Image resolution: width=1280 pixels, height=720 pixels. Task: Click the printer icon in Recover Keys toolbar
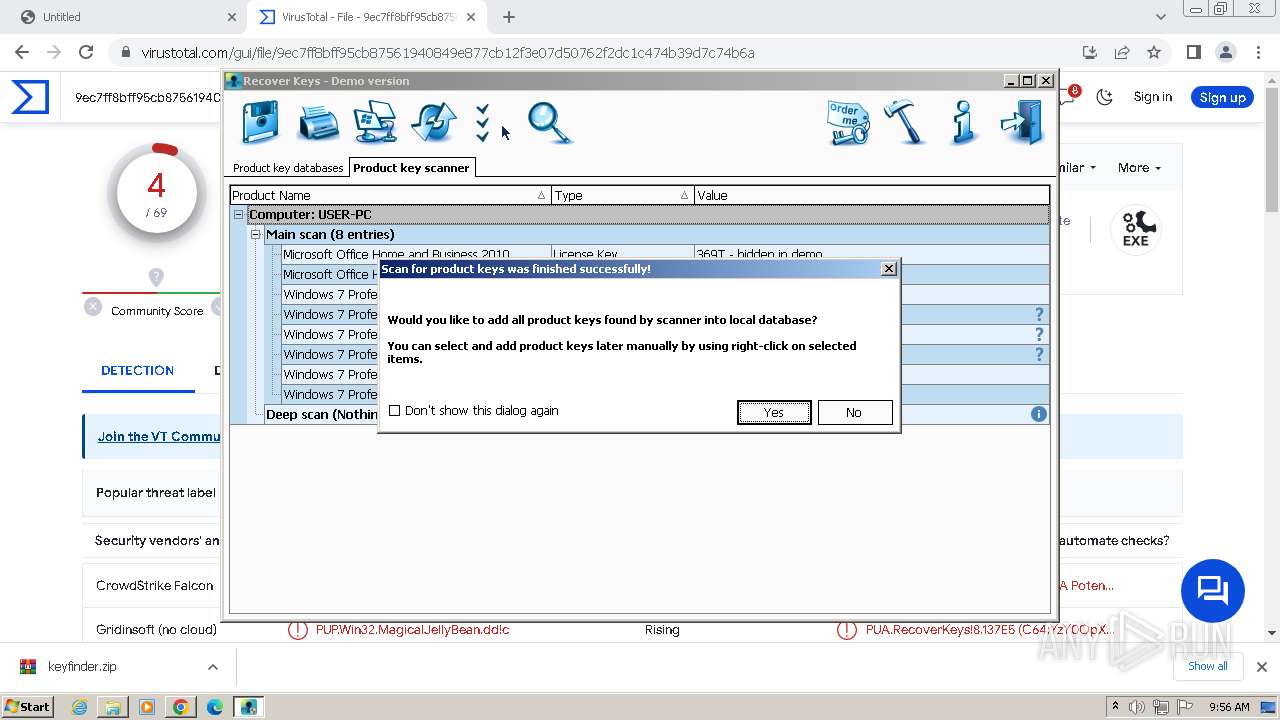coord(318,123)
